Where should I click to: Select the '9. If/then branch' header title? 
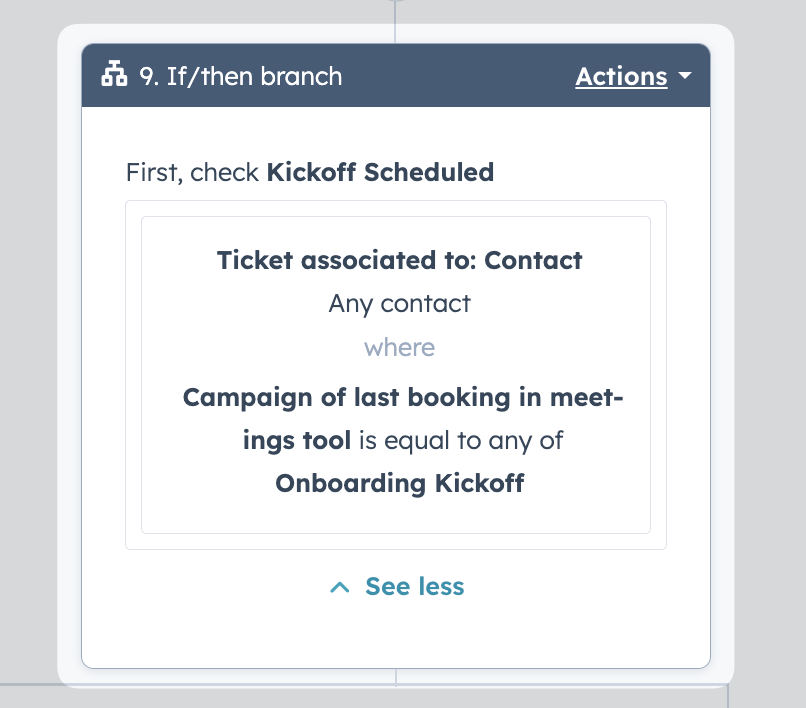[x=241, y=77]
